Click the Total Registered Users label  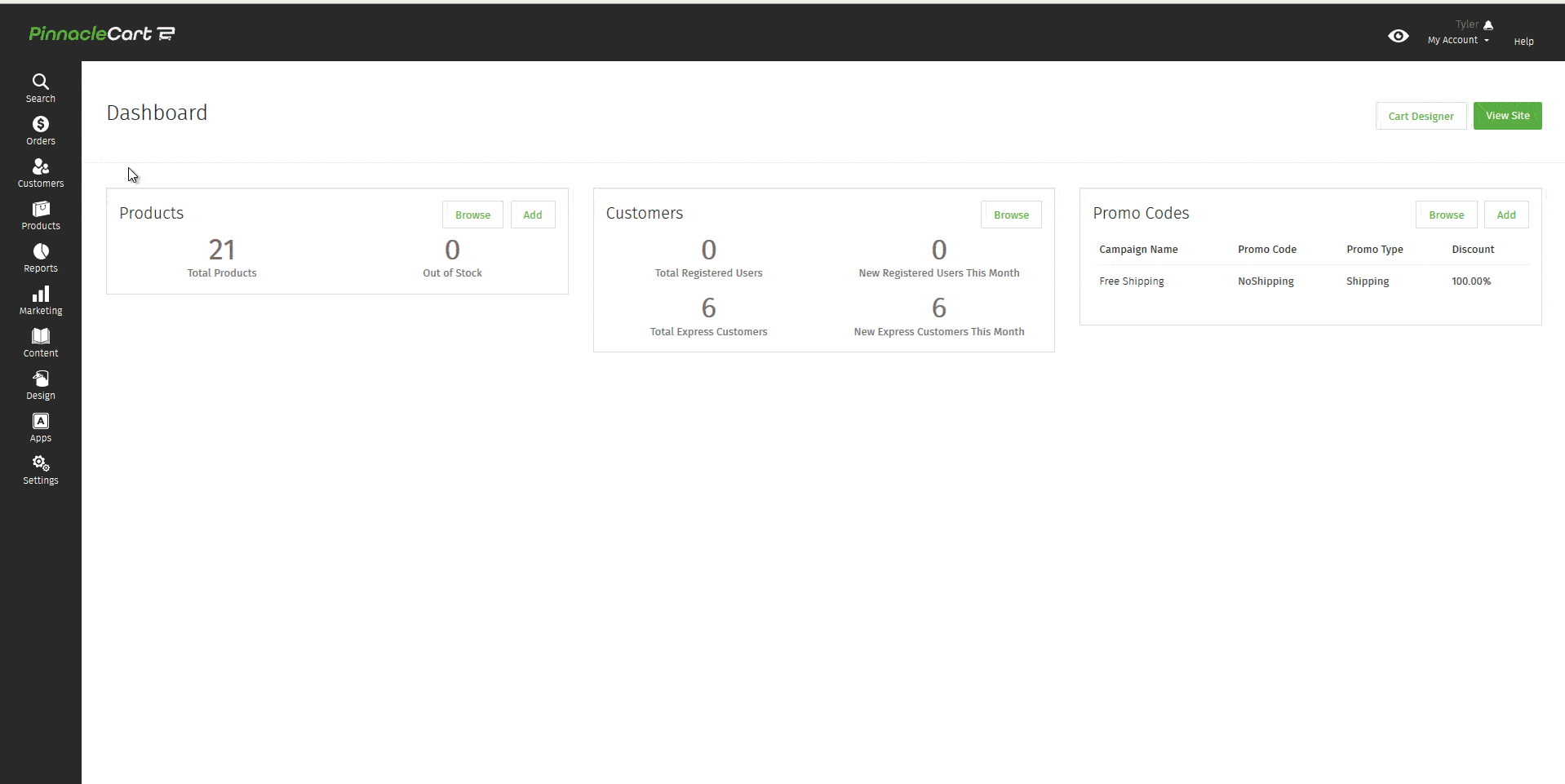coord(708,273)
